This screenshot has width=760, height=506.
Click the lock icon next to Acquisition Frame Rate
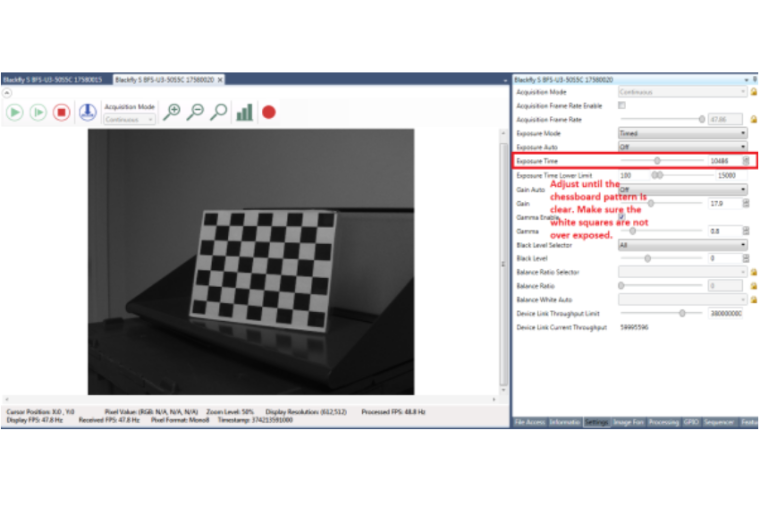(753, 119)
